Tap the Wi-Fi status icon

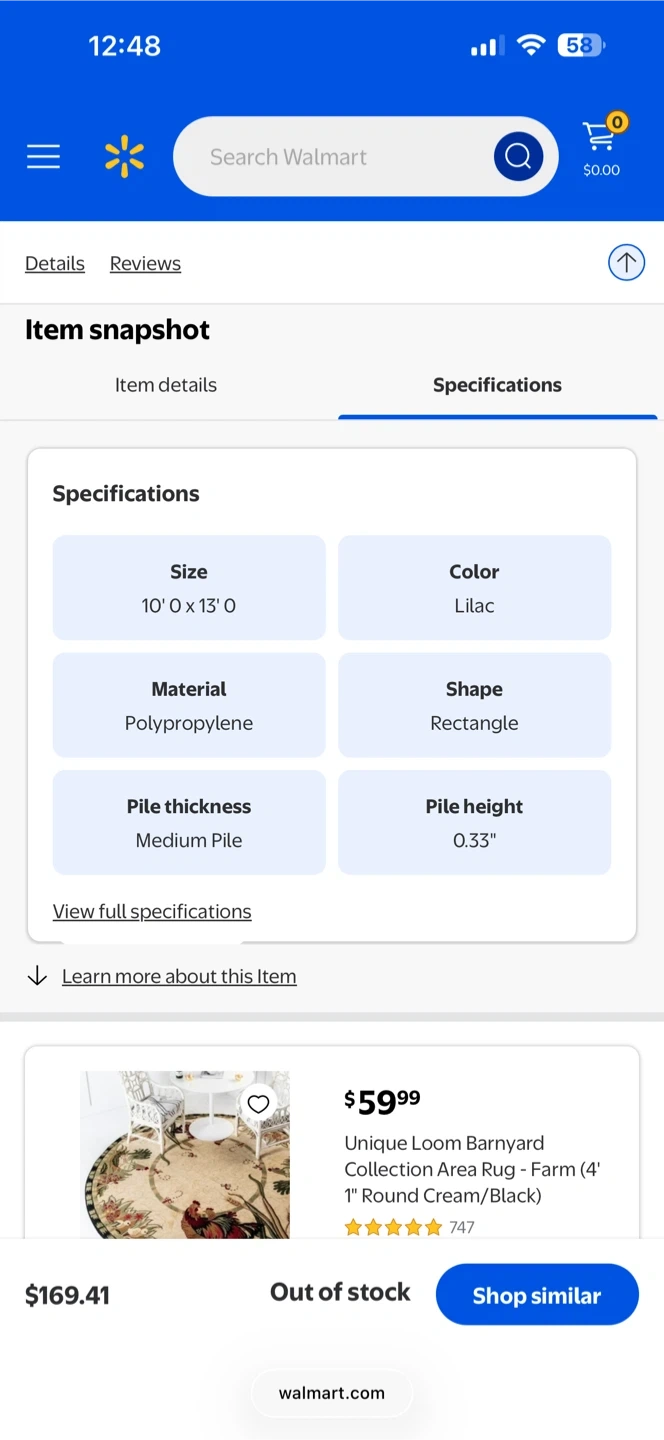531,46
